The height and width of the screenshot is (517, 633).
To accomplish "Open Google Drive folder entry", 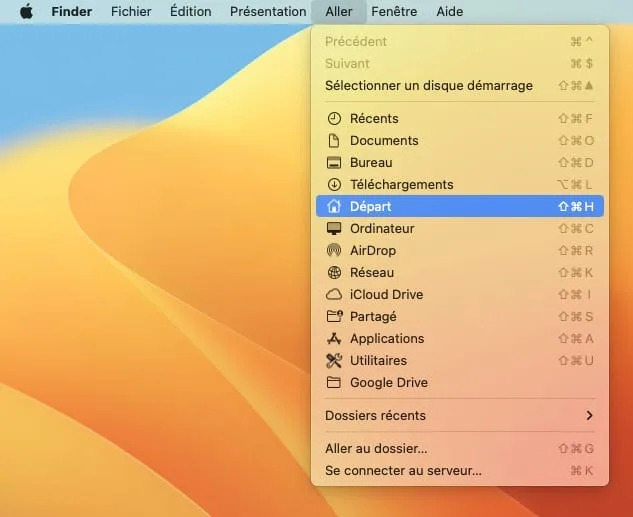I will tap(460, 382).
